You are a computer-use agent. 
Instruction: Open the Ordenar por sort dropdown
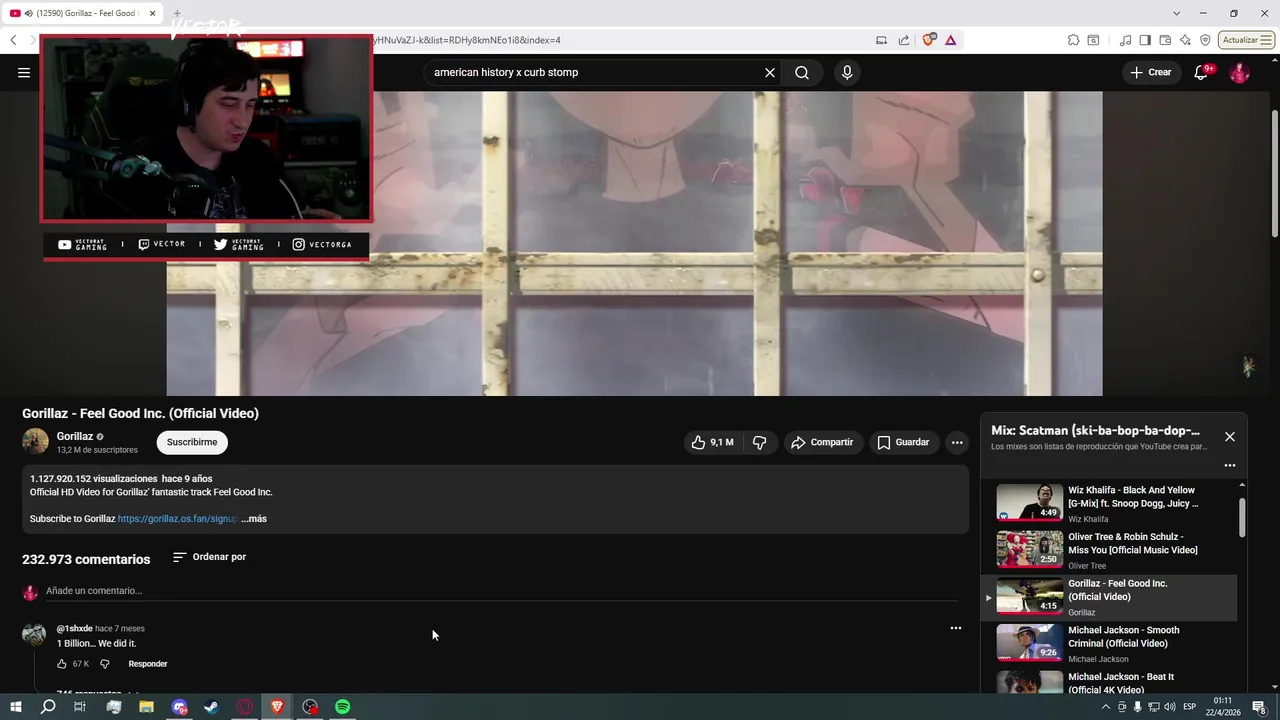click(209, 557)
